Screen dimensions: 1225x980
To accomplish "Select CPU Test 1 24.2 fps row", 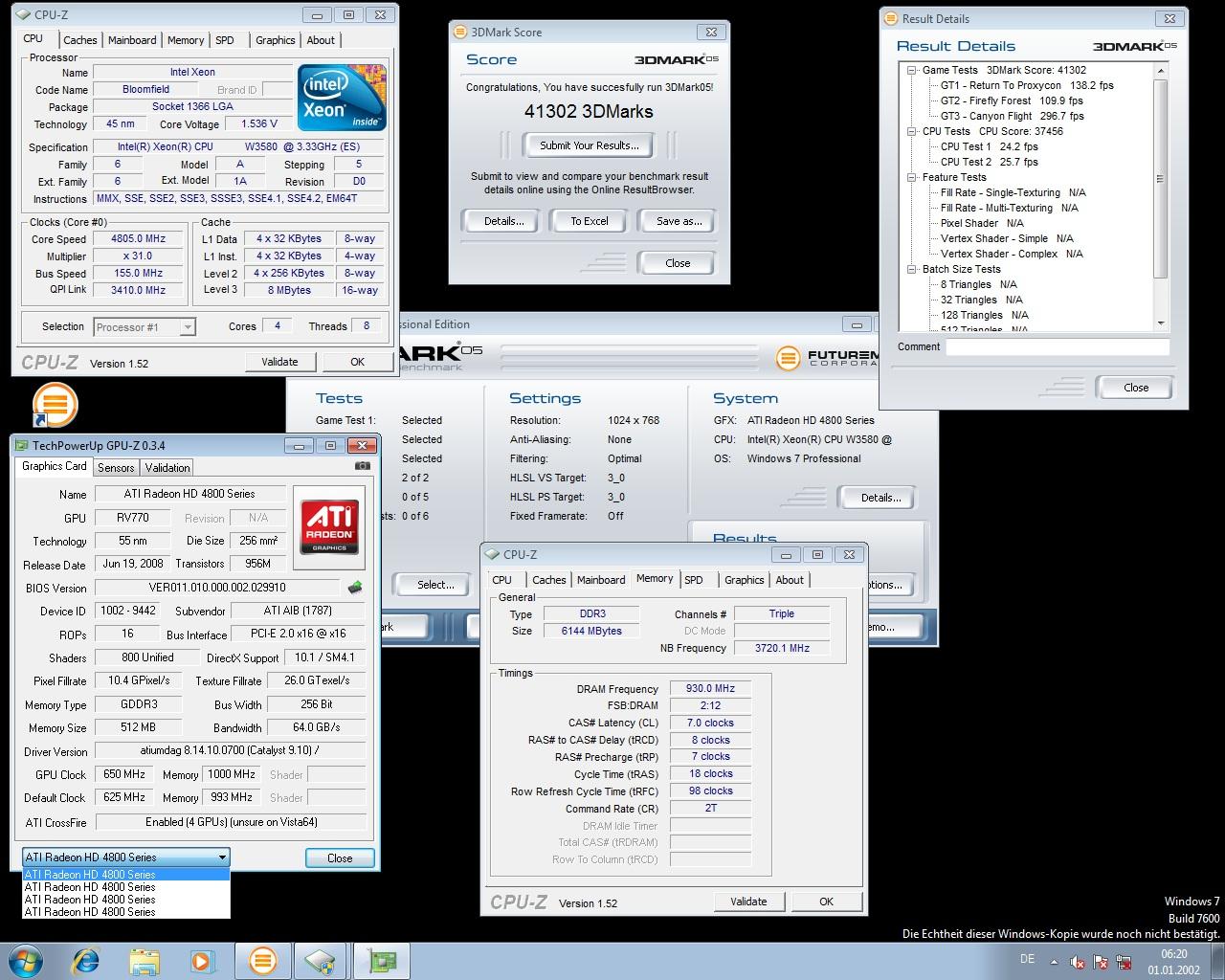I will (990, 146).
